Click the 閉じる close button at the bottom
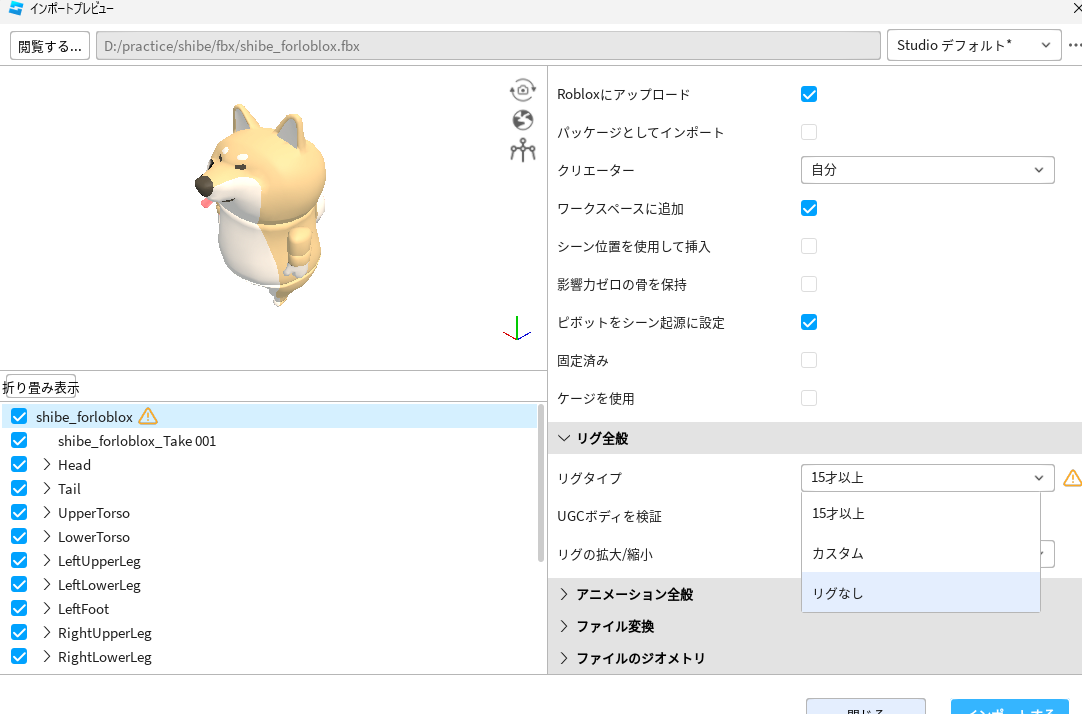 [x=865, y=708]
